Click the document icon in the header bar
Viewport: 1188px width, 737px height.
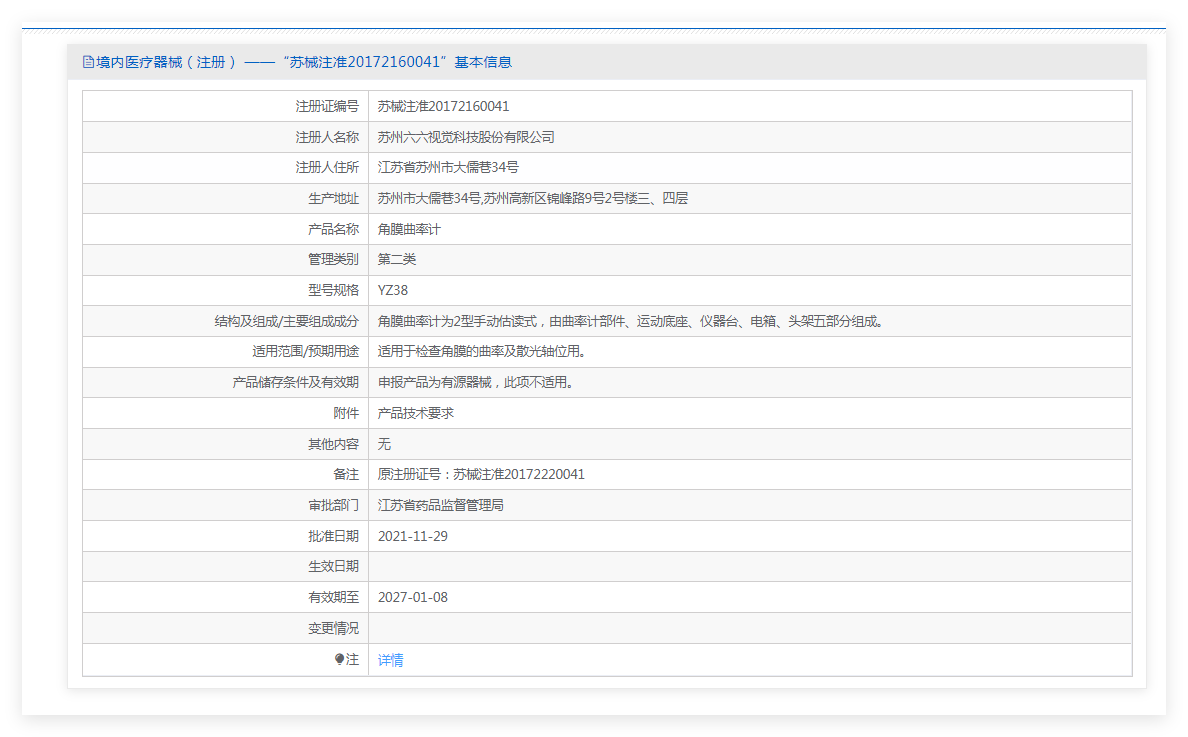(x=88, y=62)
